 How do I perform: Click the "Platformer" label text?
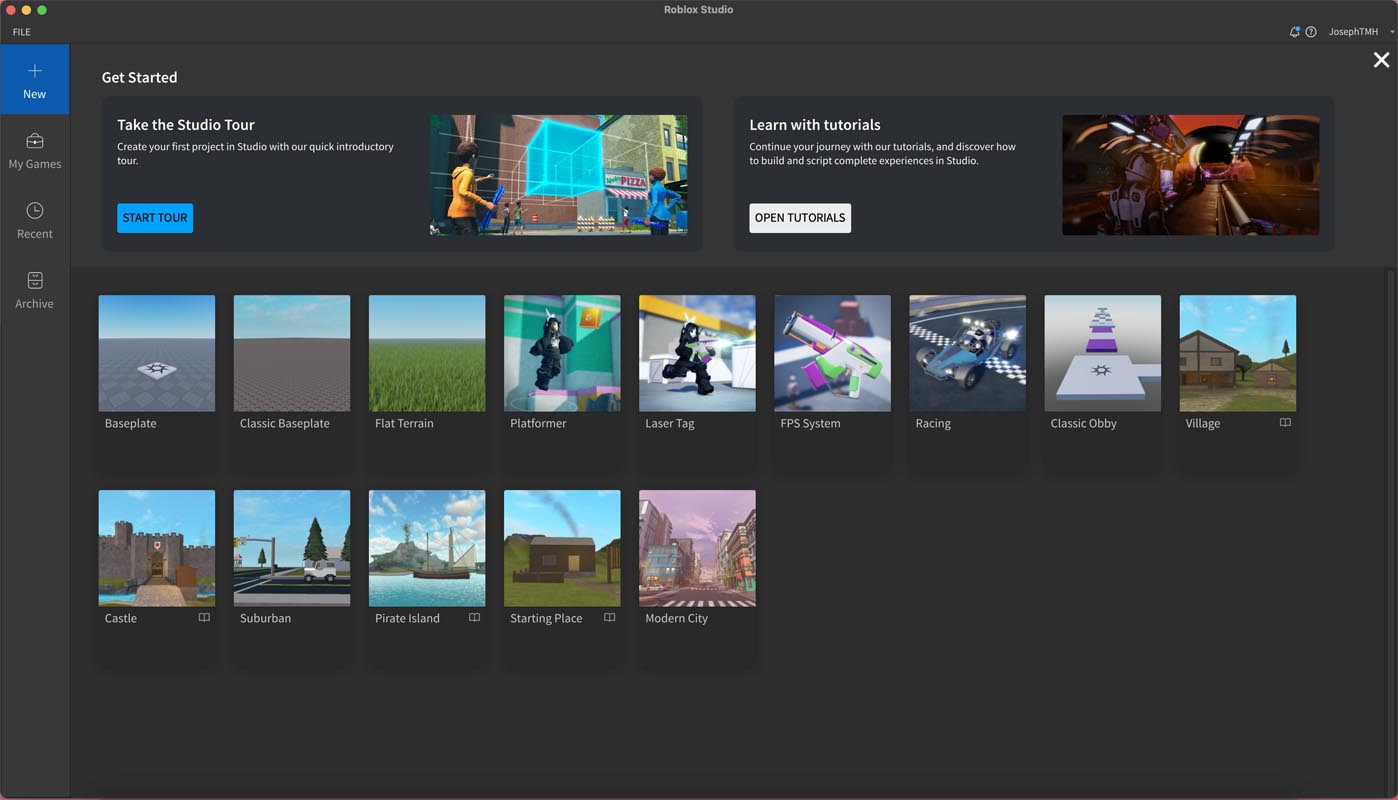[538, 424]
